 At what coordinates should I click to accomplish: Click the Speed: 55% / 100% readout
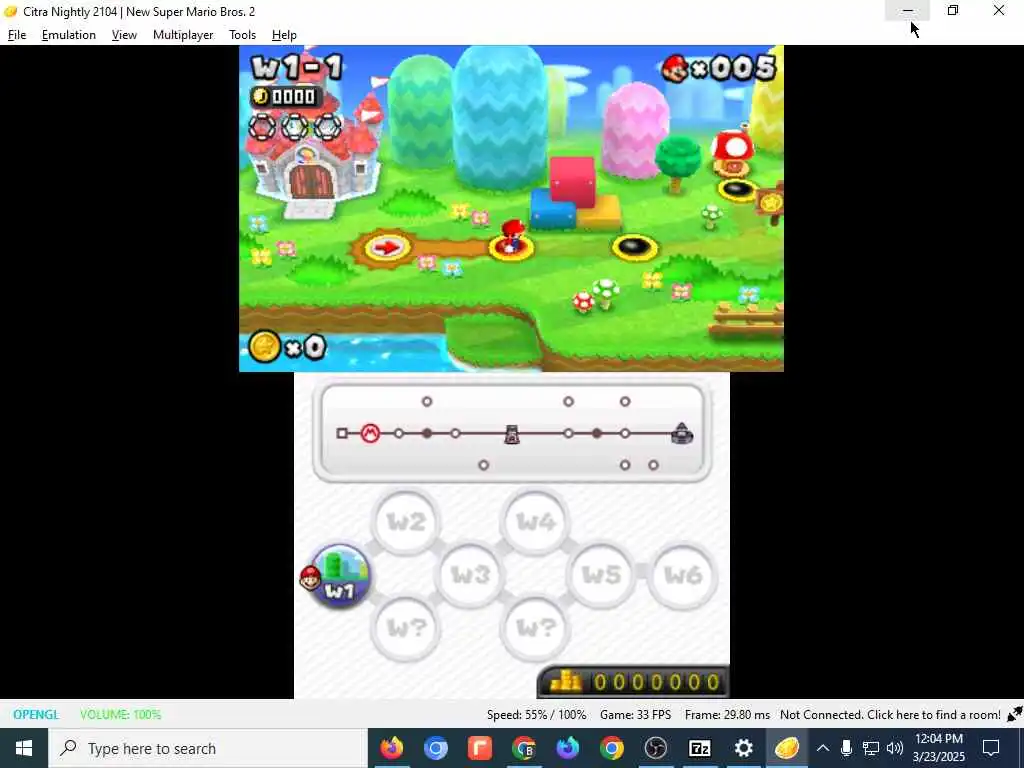536,714
